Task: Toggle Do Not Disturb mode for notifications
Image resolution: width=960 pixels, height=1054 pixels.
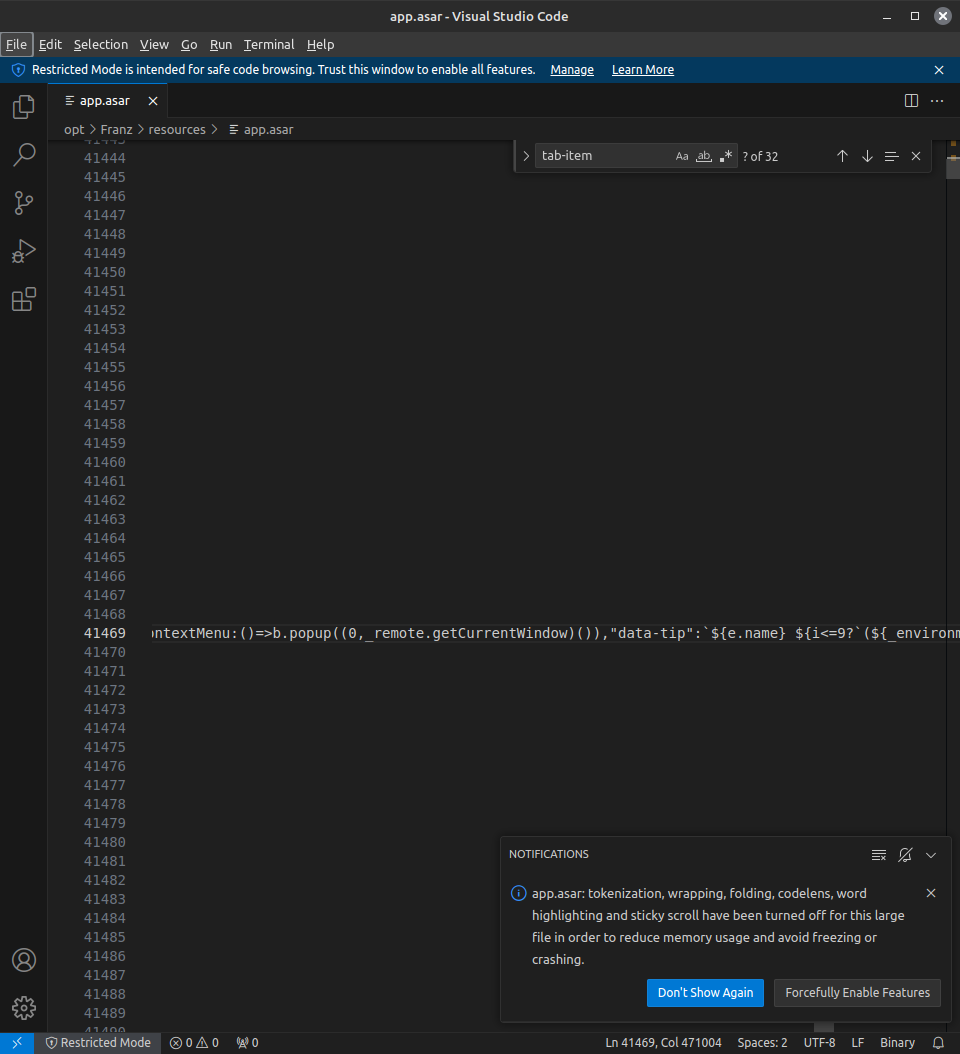Action: point(905,854)
